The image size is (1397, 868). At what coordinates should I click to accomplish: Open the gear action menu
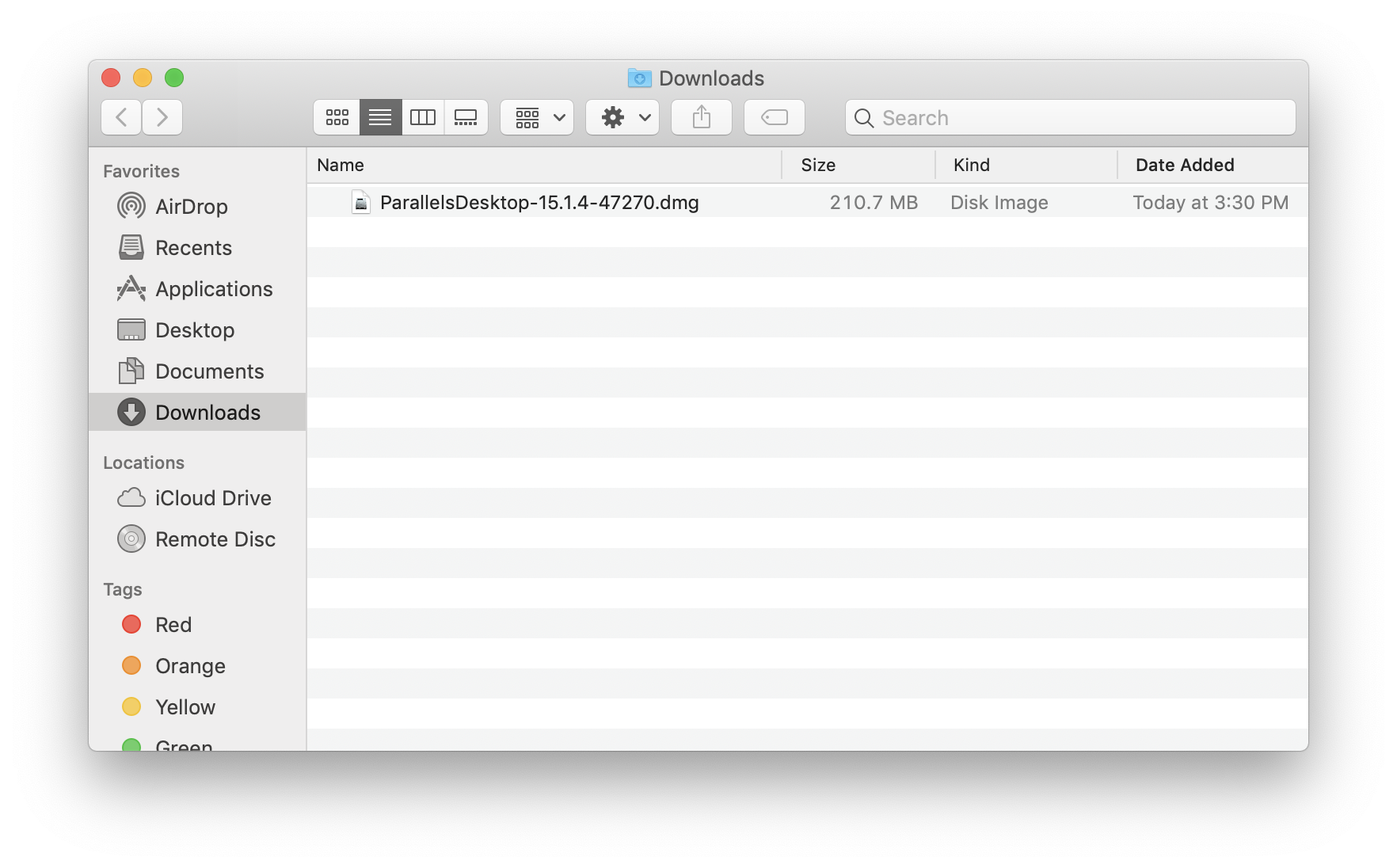[622, 117]
